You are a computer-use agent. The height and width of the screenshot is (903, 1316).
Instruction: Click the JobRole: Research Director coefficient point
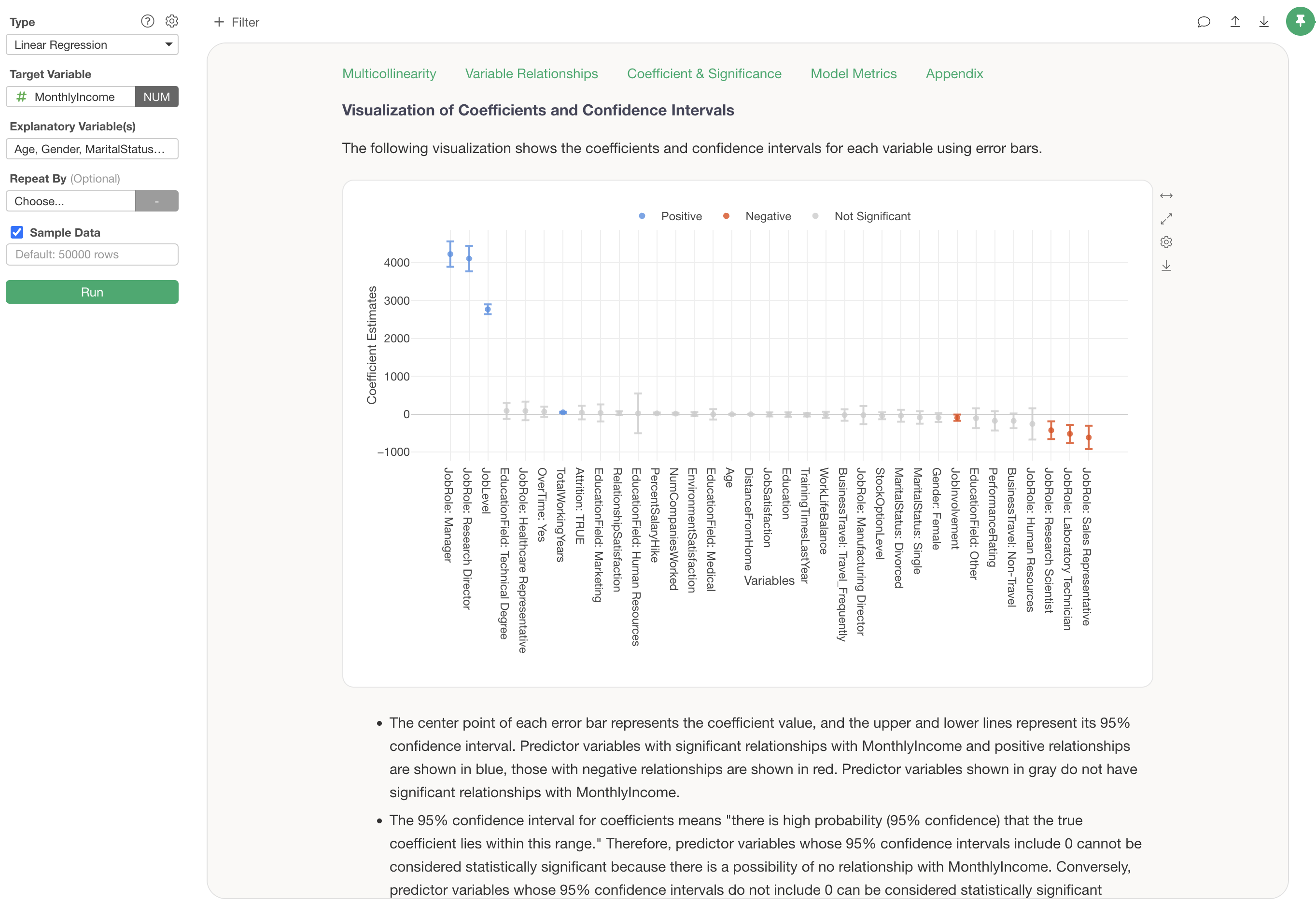click(469, 259)
